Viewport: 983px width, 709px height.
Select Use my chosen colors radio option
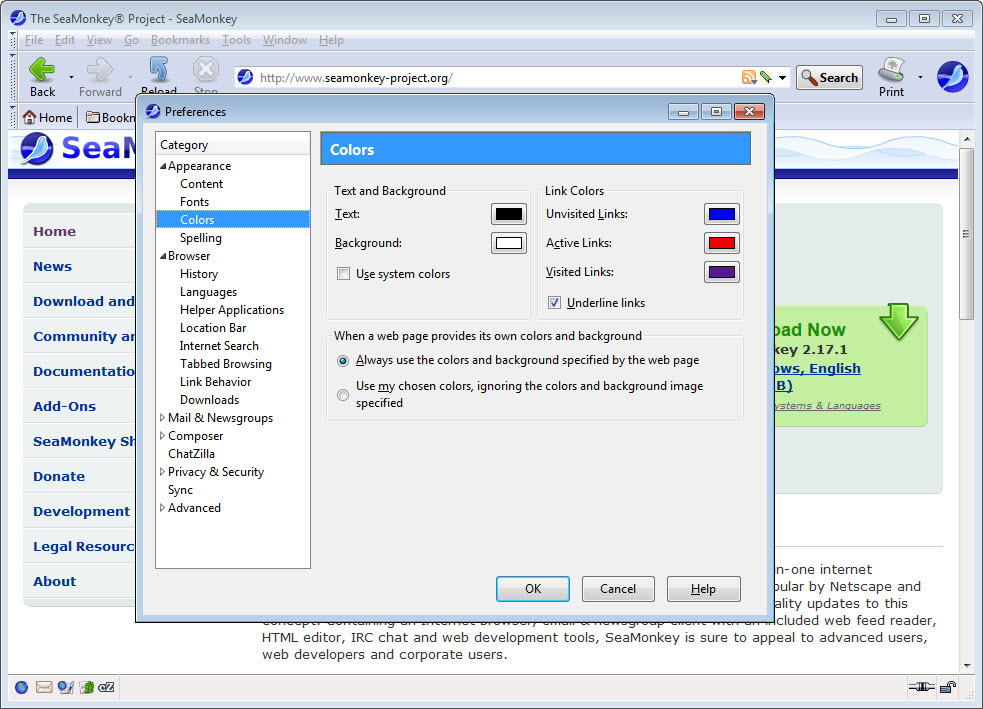(343, 395)
